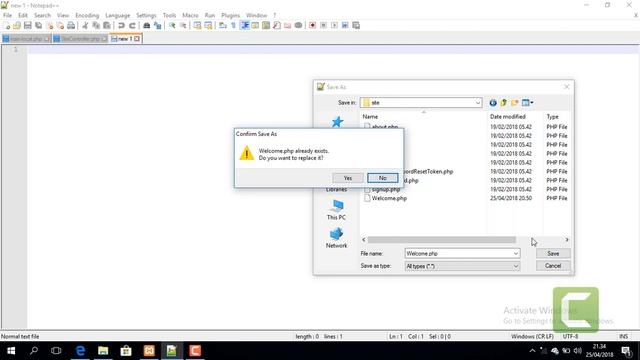The image size is (640, 360).
Task: Open the Encoding menu
Action: coord(87,15)
